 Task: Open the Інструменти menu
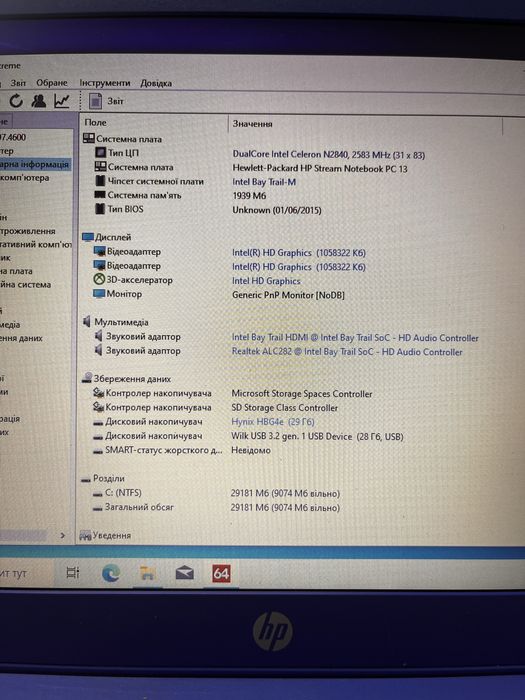[105, 83]
